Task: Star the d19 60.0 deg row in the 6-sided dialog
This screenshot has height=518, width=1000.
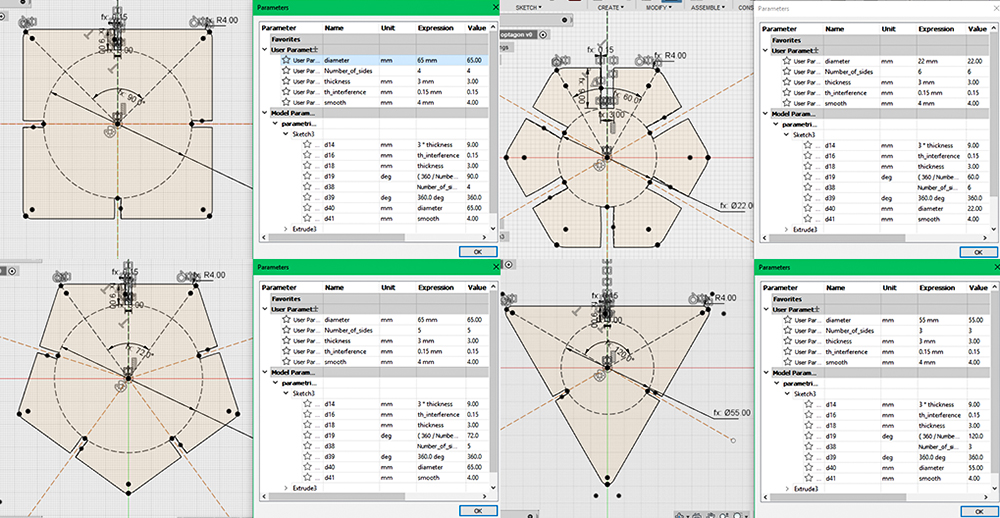Action: click(x=807, y=177)
